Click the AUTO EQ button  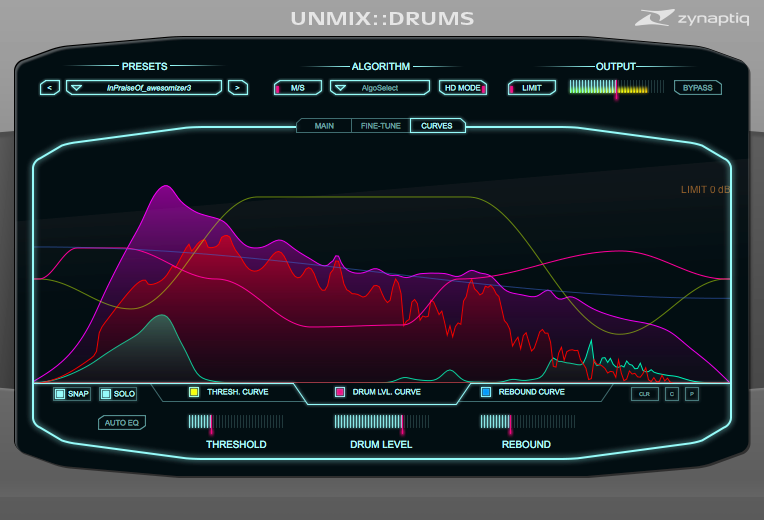tap(122, 423)
